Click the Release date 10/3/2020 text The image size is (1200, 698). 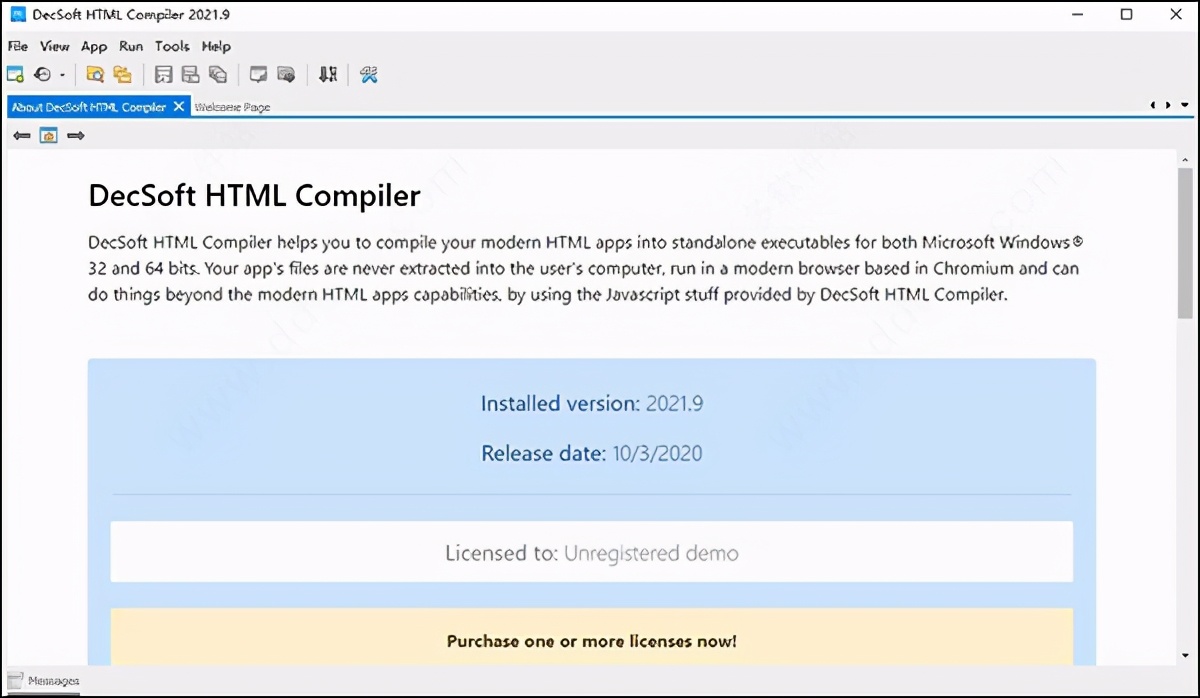pyautogui.click(x=592, y=453)
